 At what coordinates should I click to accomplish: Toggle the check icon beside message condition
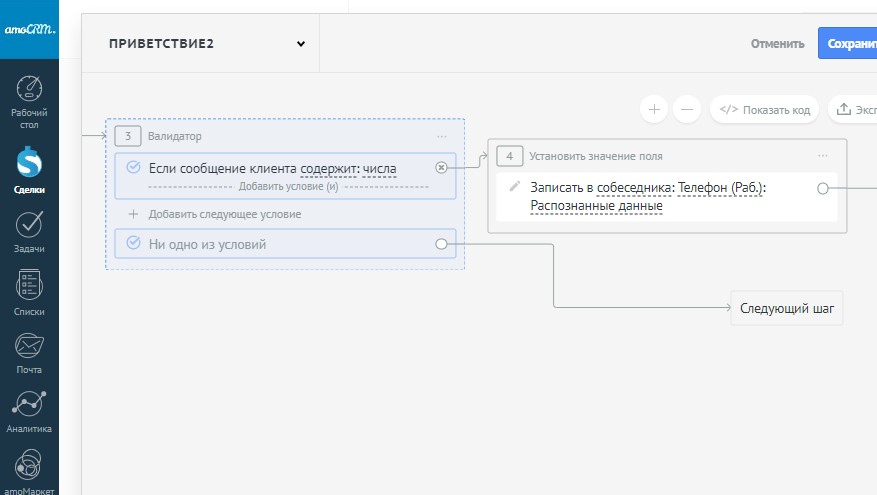pyautogui.click(x=133, y=167)
